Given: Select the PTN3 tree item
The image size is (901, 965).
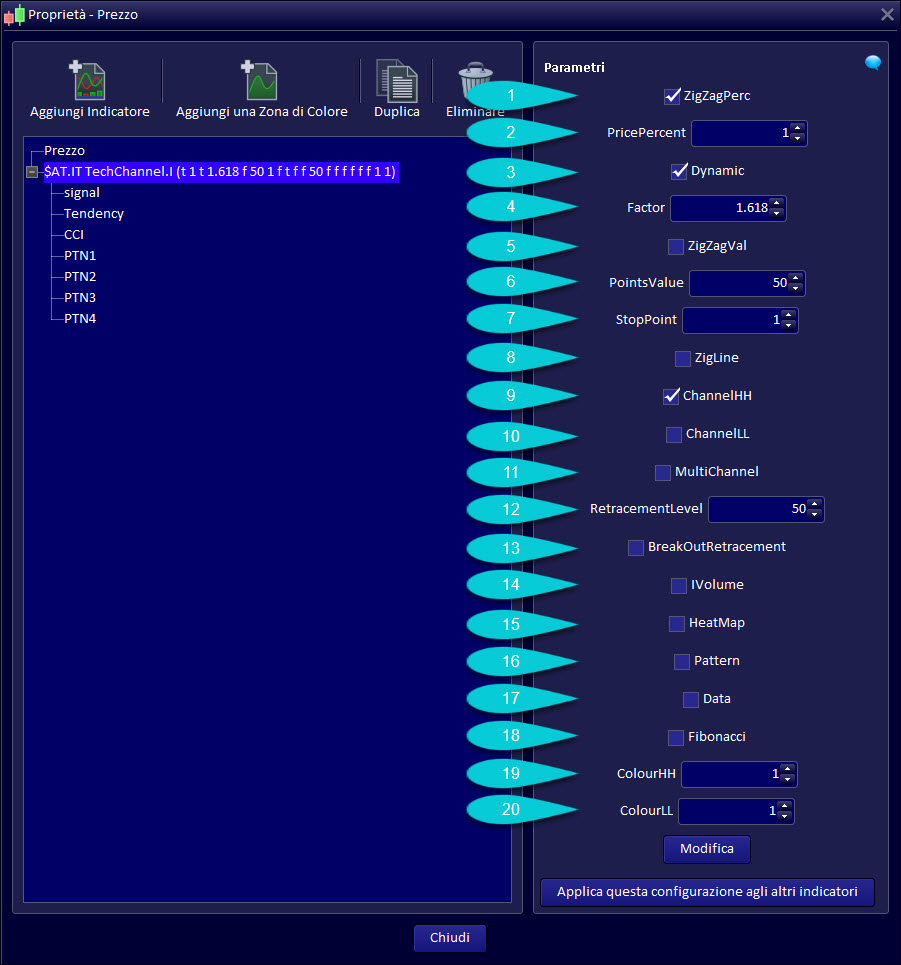Looking at the screenshot, I should (x=80, y=297).
